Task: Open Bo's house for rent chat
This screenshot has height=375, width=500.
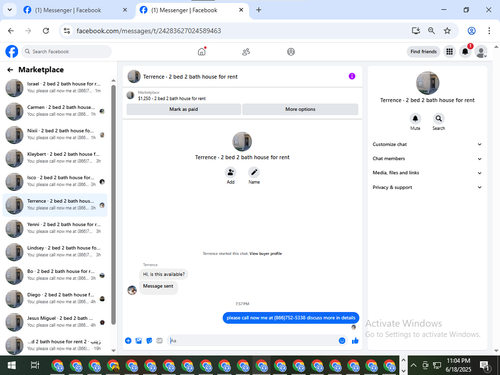Action: 55,275
